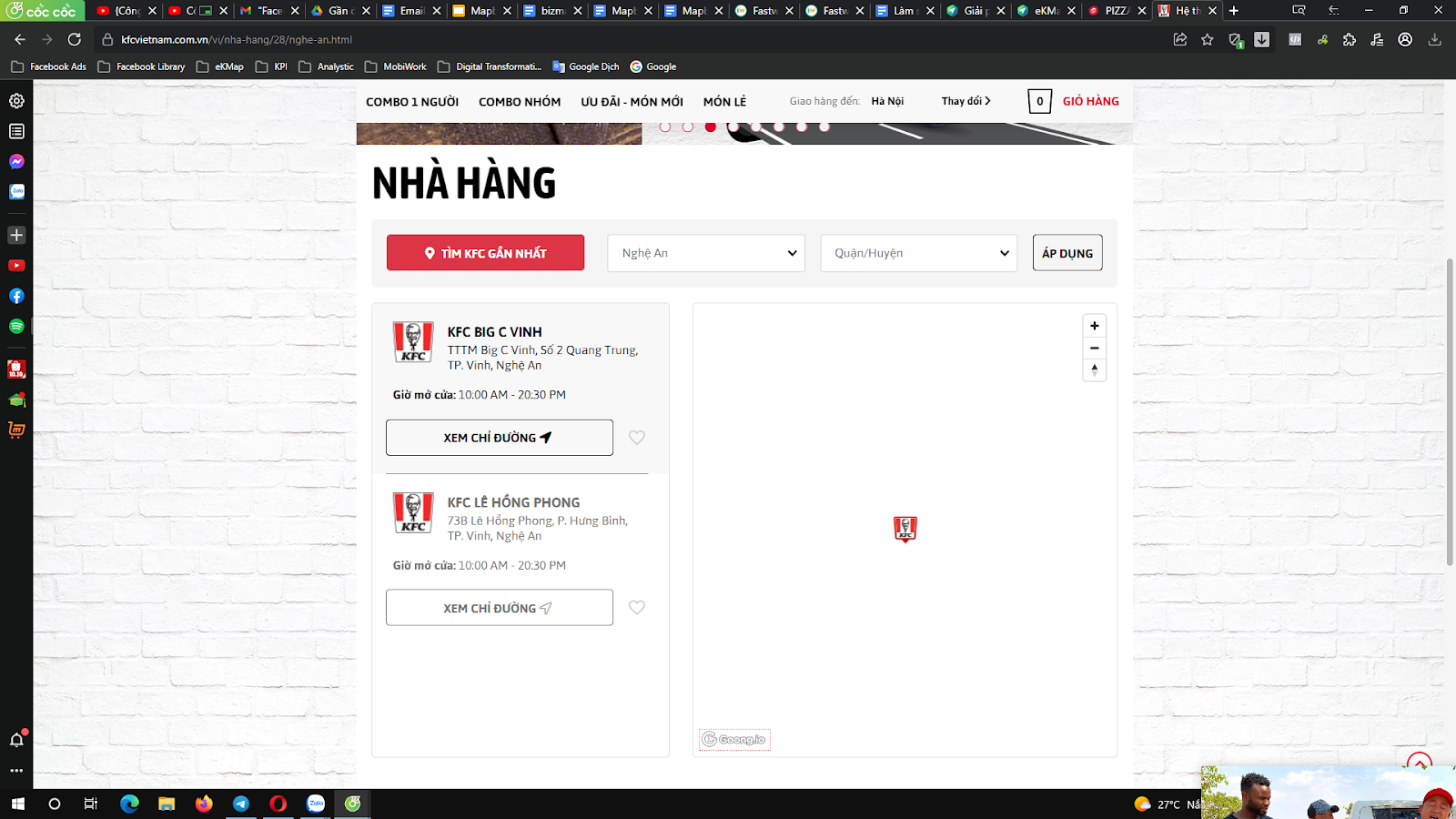Open Facebook Ads bookmark folder
The width and height of the screenshot is (1456, 819).
pyautogui.click(x=49, y=66)
